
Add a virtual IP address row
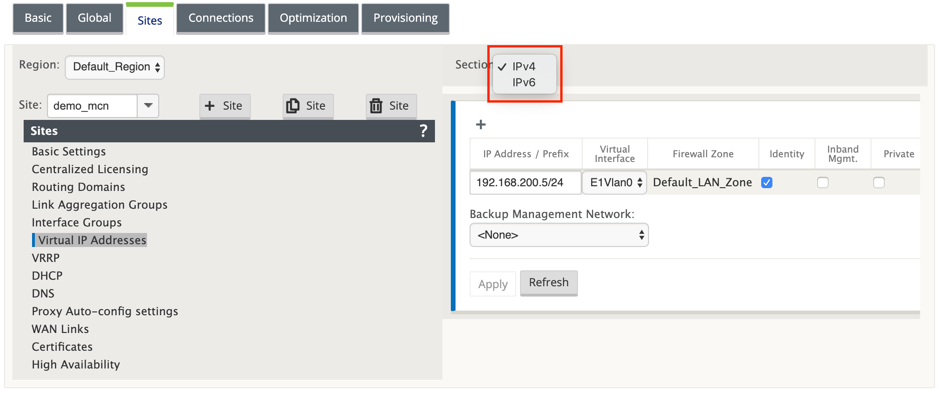click(x=480, y=125)
